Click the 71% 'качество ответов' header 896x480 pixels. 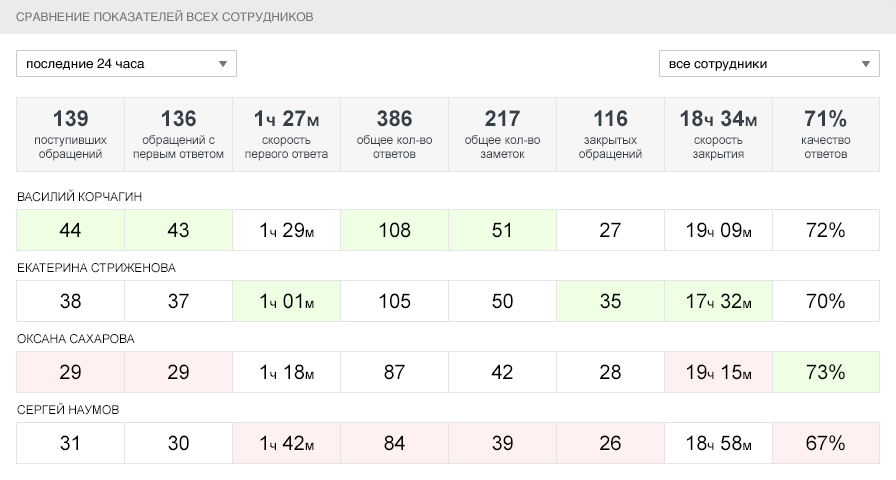(x=826, y=134)
